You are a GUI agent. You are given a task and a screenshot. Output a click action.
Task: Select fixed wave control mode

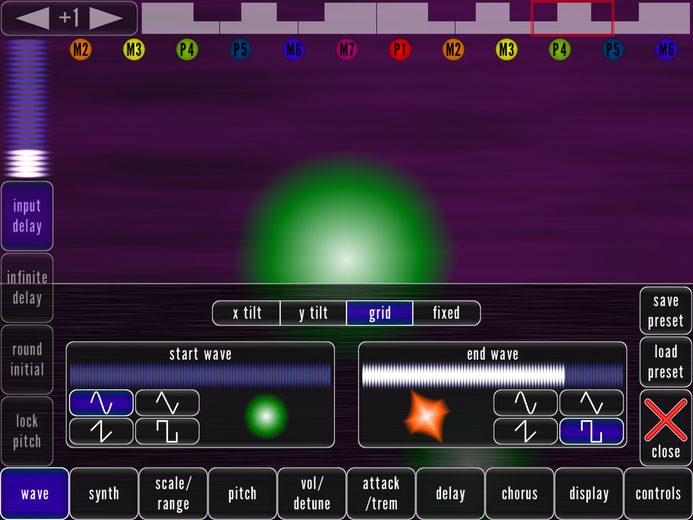(x=447, y=313)
